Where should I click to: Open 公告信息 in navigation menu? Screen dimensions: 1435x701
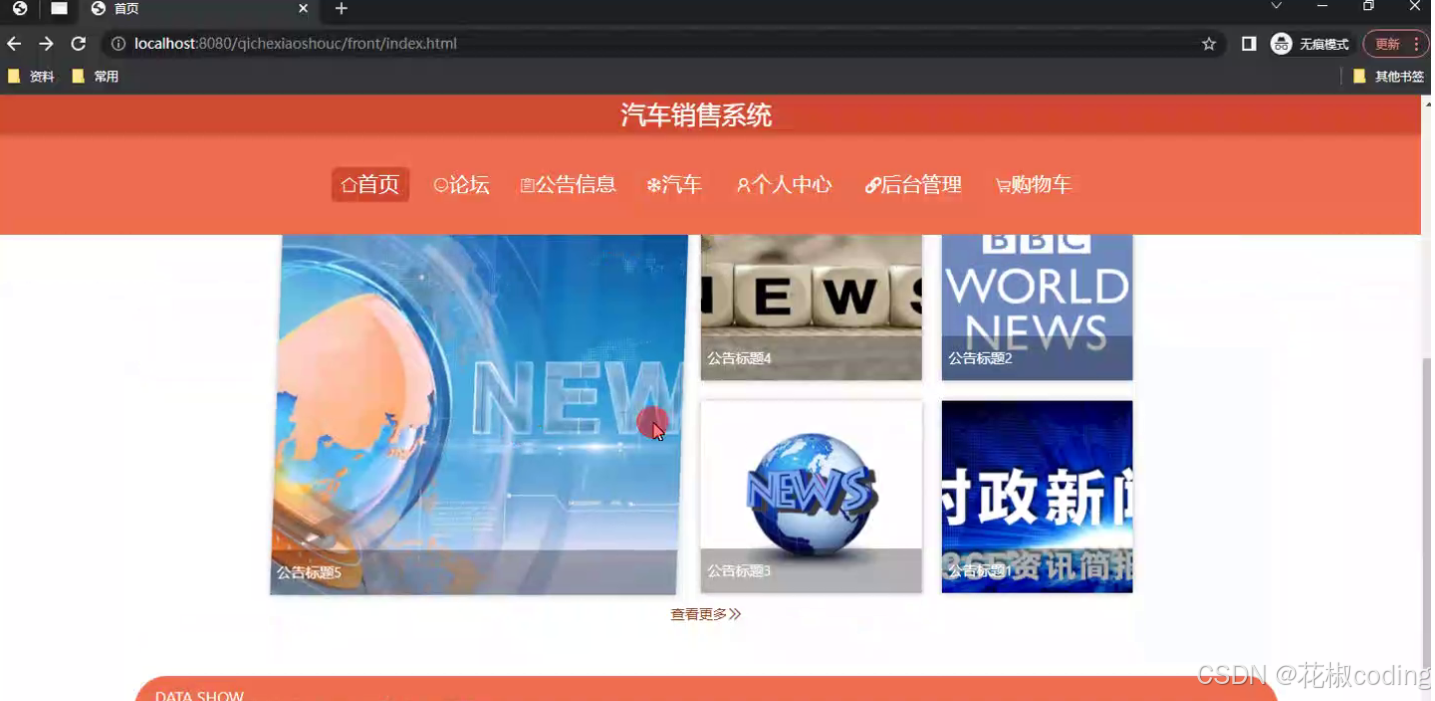coord(568,185)
